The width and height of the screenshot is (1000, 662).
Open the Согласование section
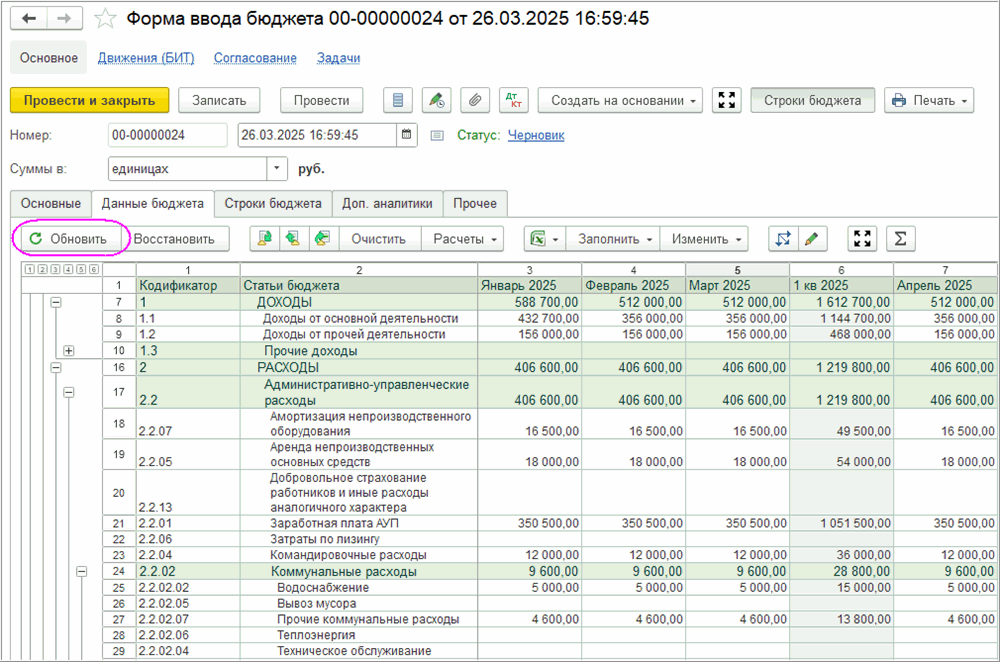tap(255, 58)
